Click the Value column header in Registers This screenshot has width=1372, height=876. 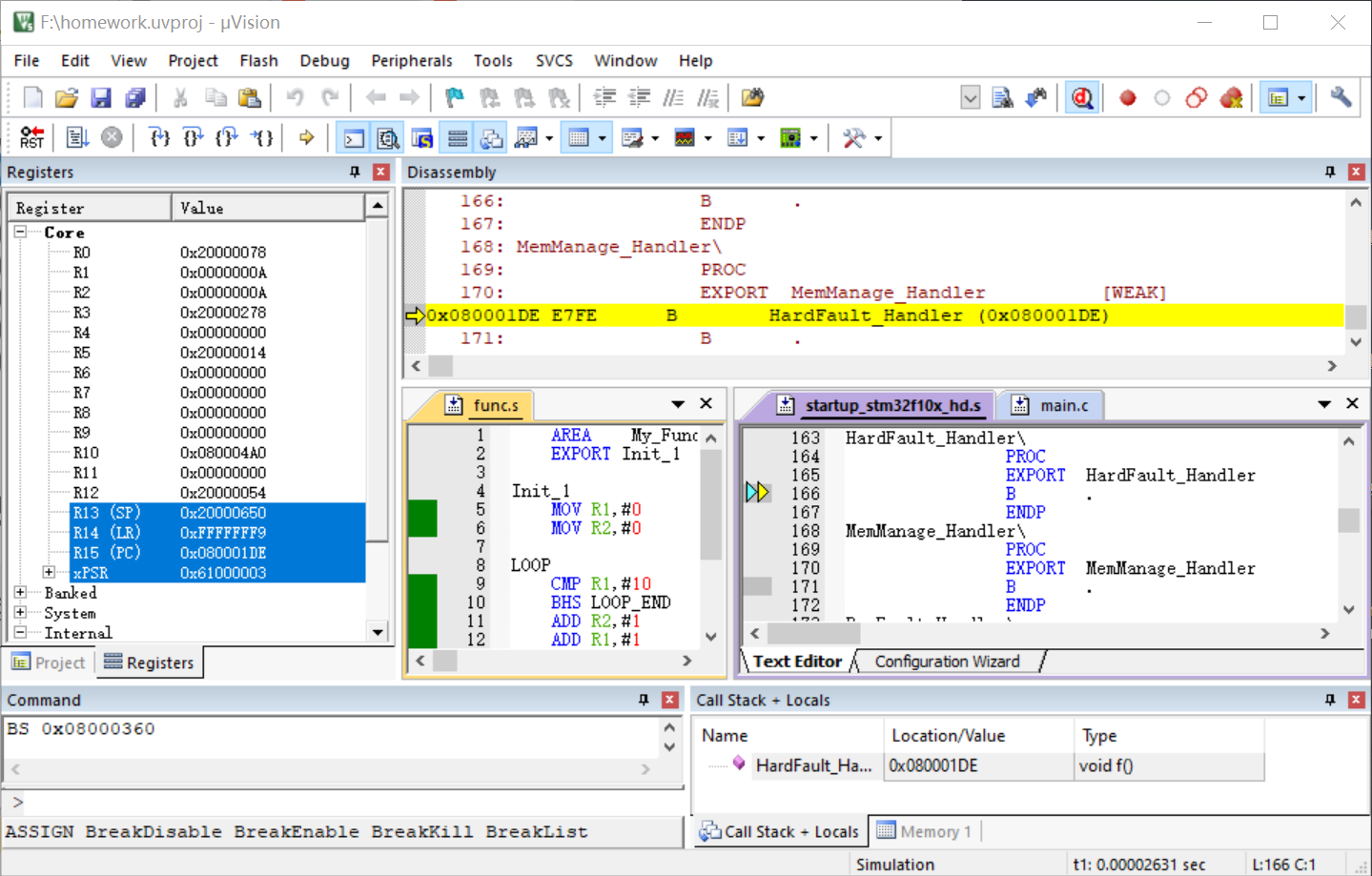(x=268, y=208)
